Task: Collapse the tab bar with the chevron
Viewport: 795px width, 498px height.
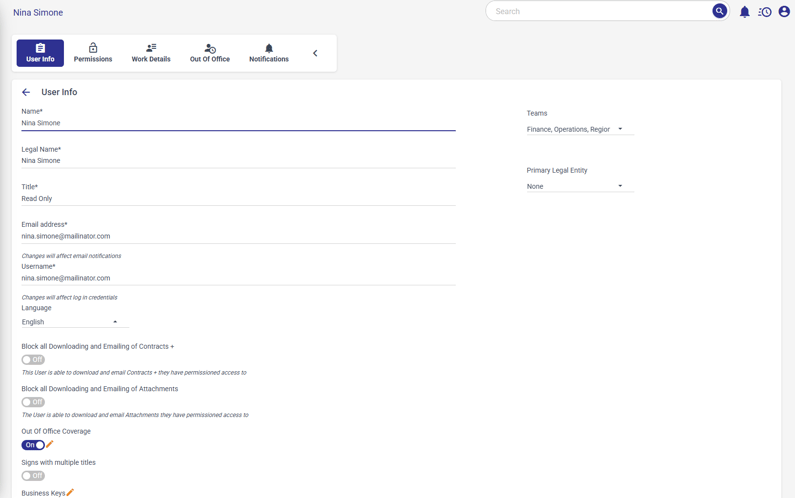Action: coord(315,53)
